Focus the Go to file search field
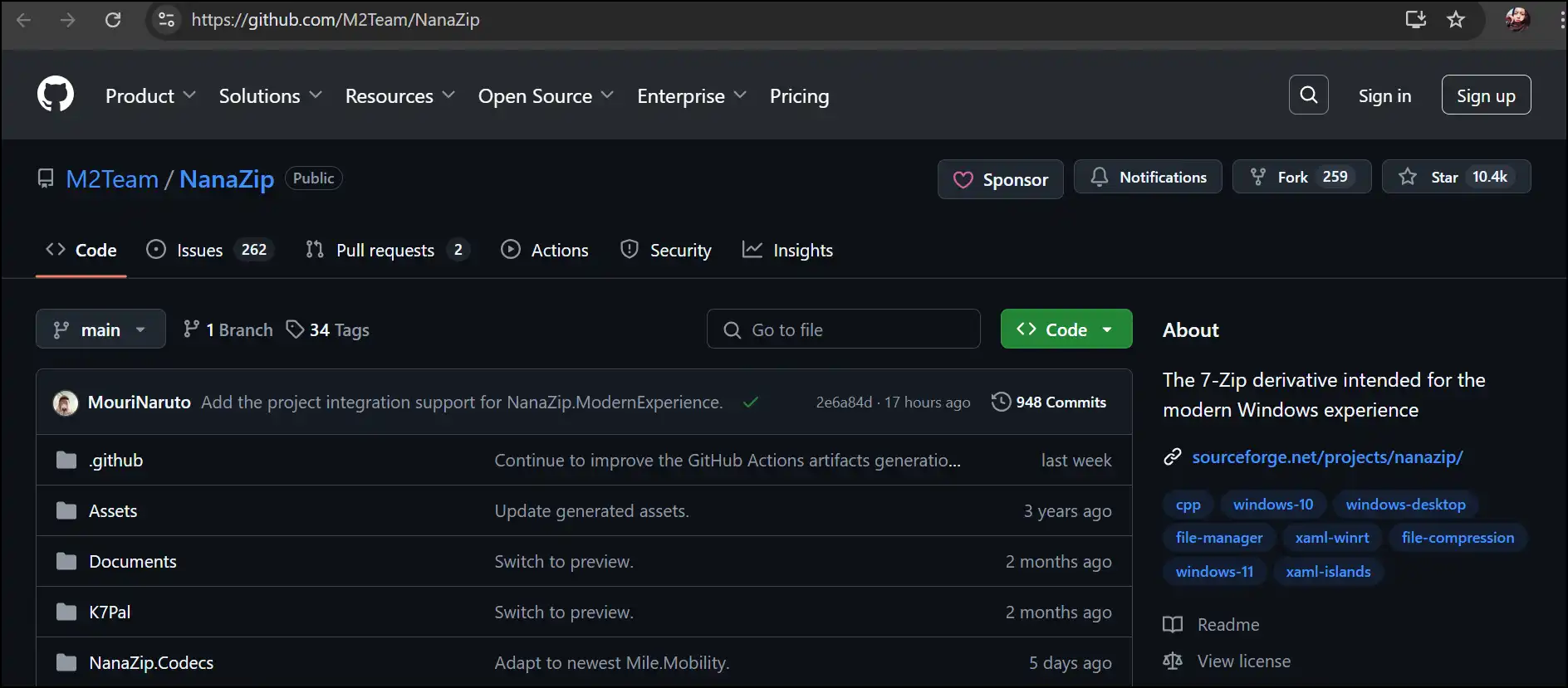Image resolution: width=1568 pixels, height=688 pixels. (x=843, y=329)
